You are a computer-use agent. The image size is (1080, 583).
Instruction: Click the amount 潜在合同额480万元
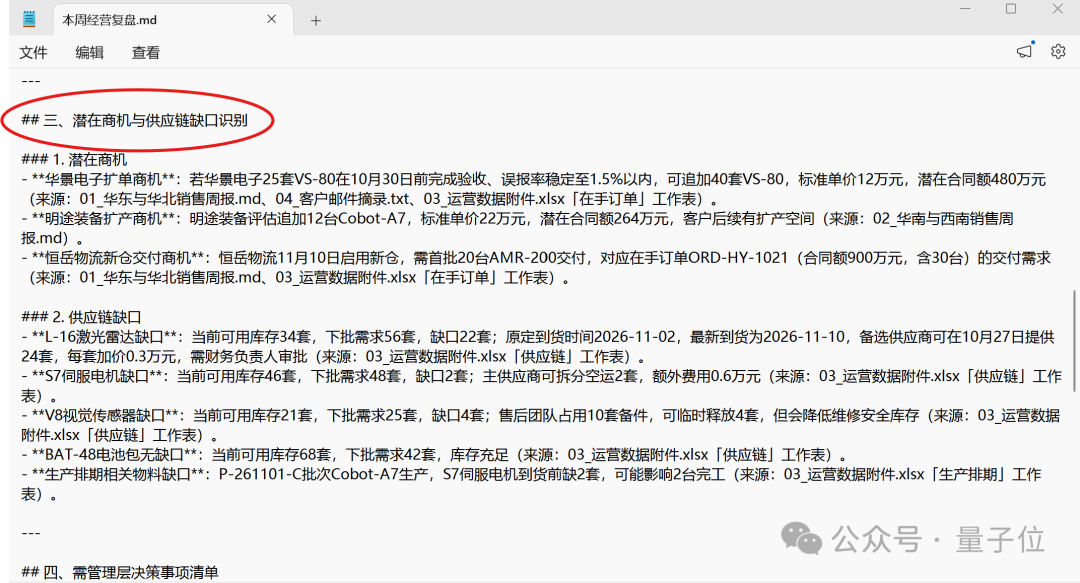click(x=982, y=180)
